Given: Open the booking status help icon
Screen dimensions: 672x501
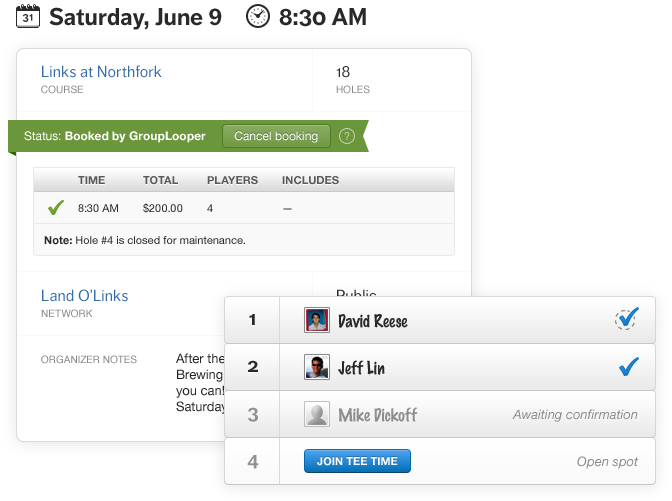Looking at the screenshot, I should point(347,136).
